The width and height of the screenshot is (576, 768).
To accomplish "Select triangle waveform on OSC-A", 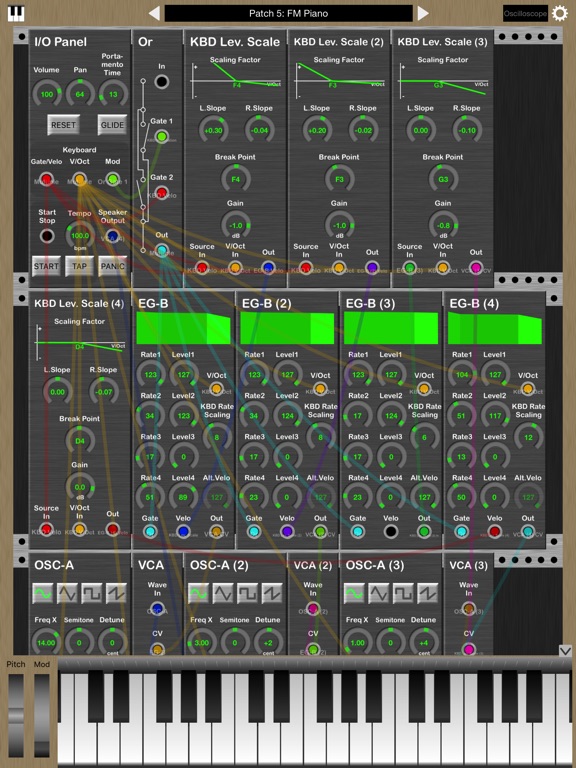I will click(x=68, y=593).
